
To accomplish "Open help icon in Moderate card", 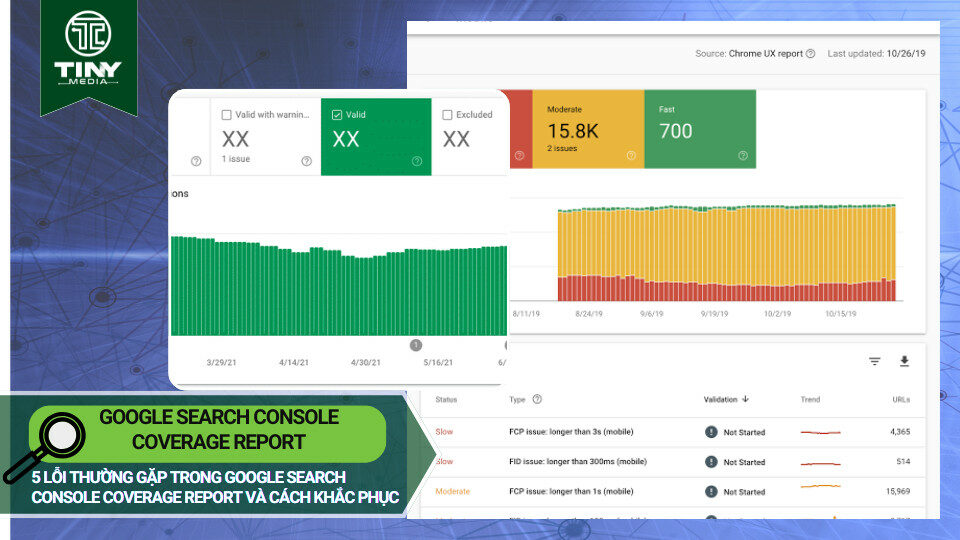I will click(x=631, y=156).
